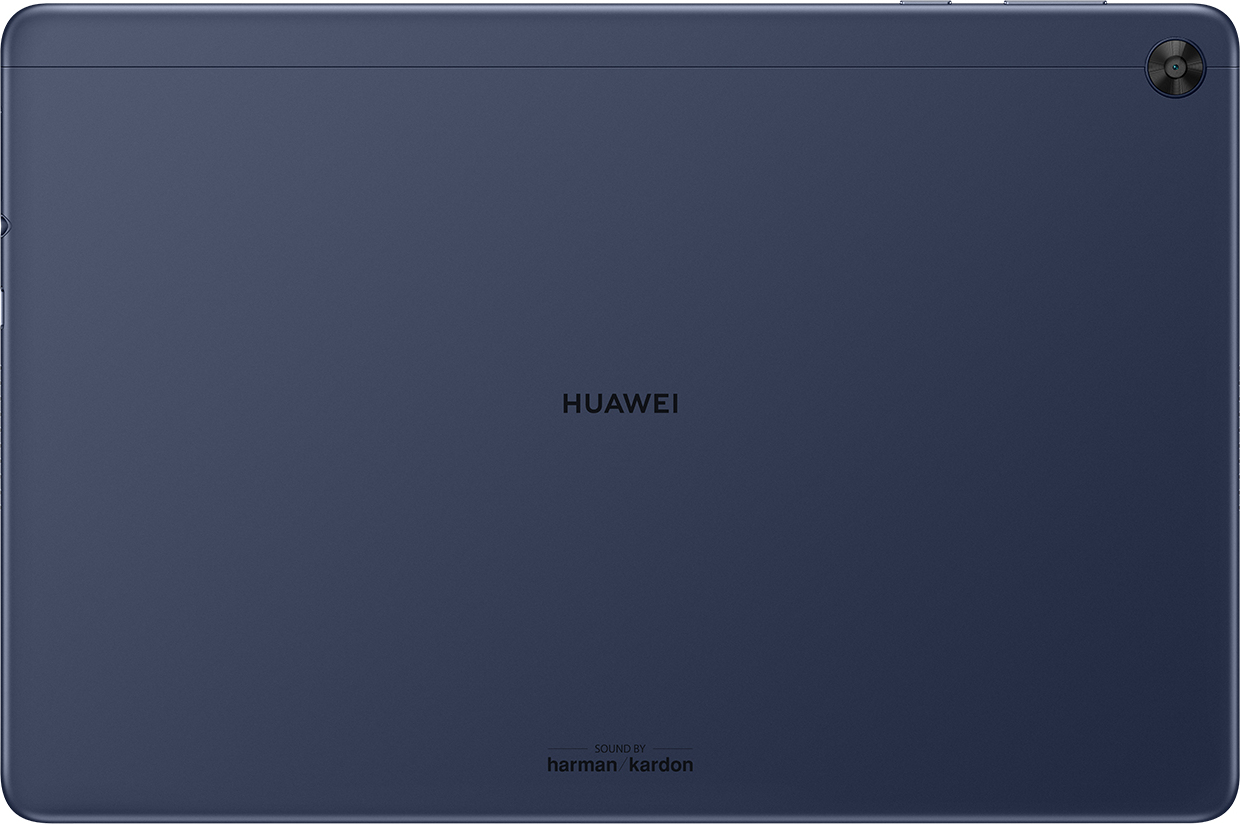Click the word 'harman' at the bottom
This screenshot has width=1240, height=824.
[x=579, y=765]
